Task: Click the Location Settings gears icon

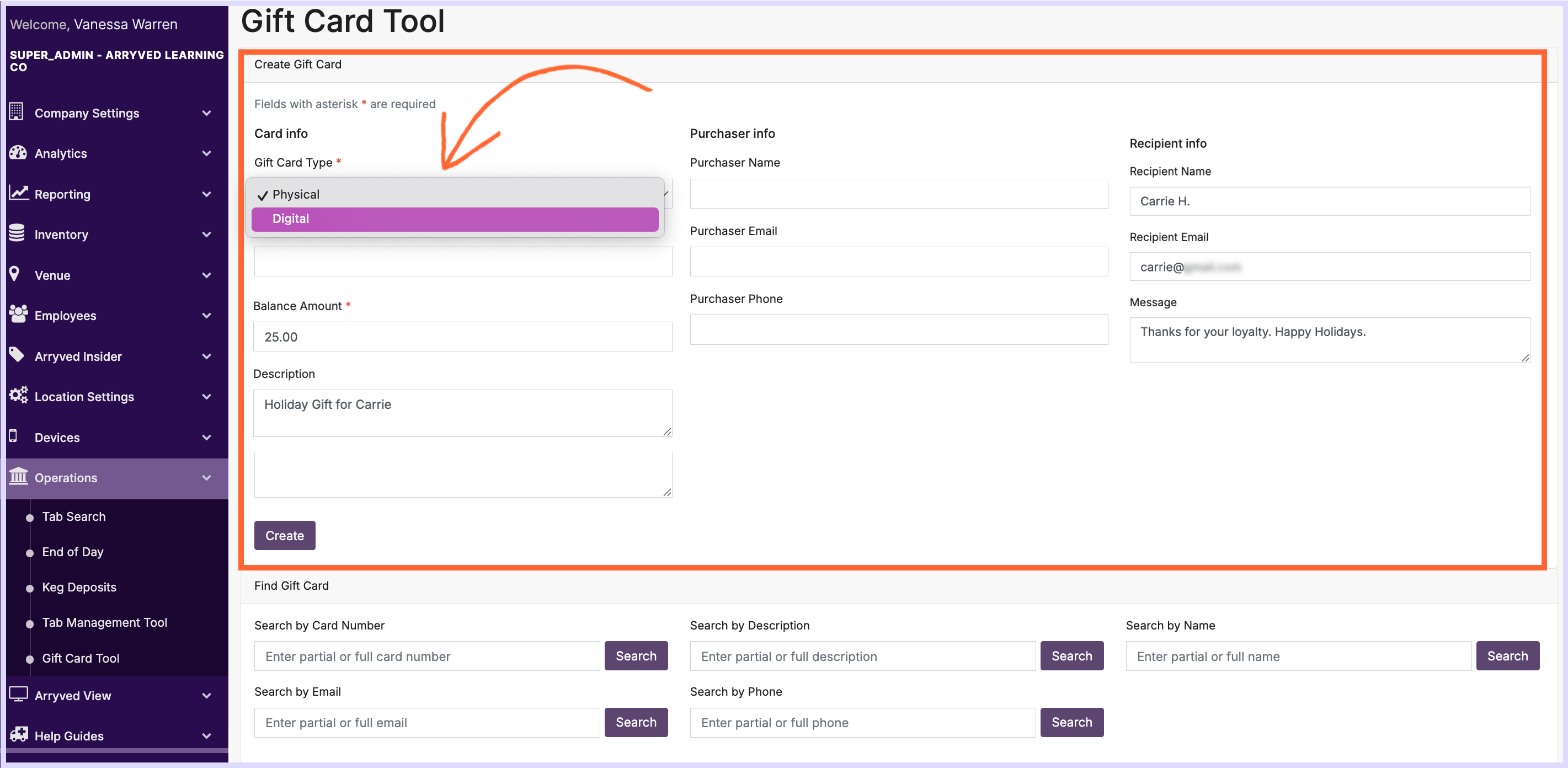Action: [18, 396]
